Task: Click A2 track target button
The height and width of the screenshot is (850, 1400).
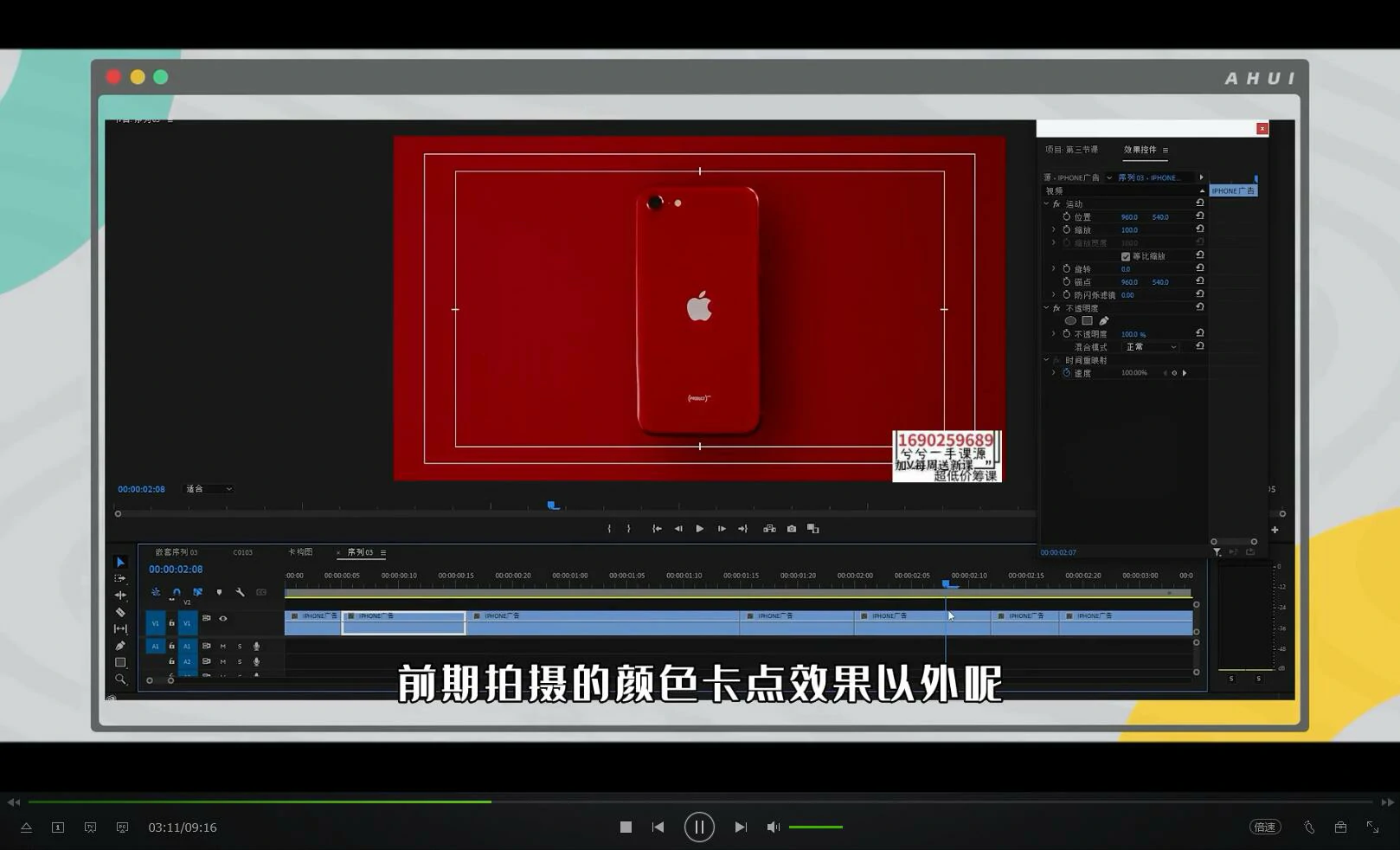Action: tap(187, 661)
